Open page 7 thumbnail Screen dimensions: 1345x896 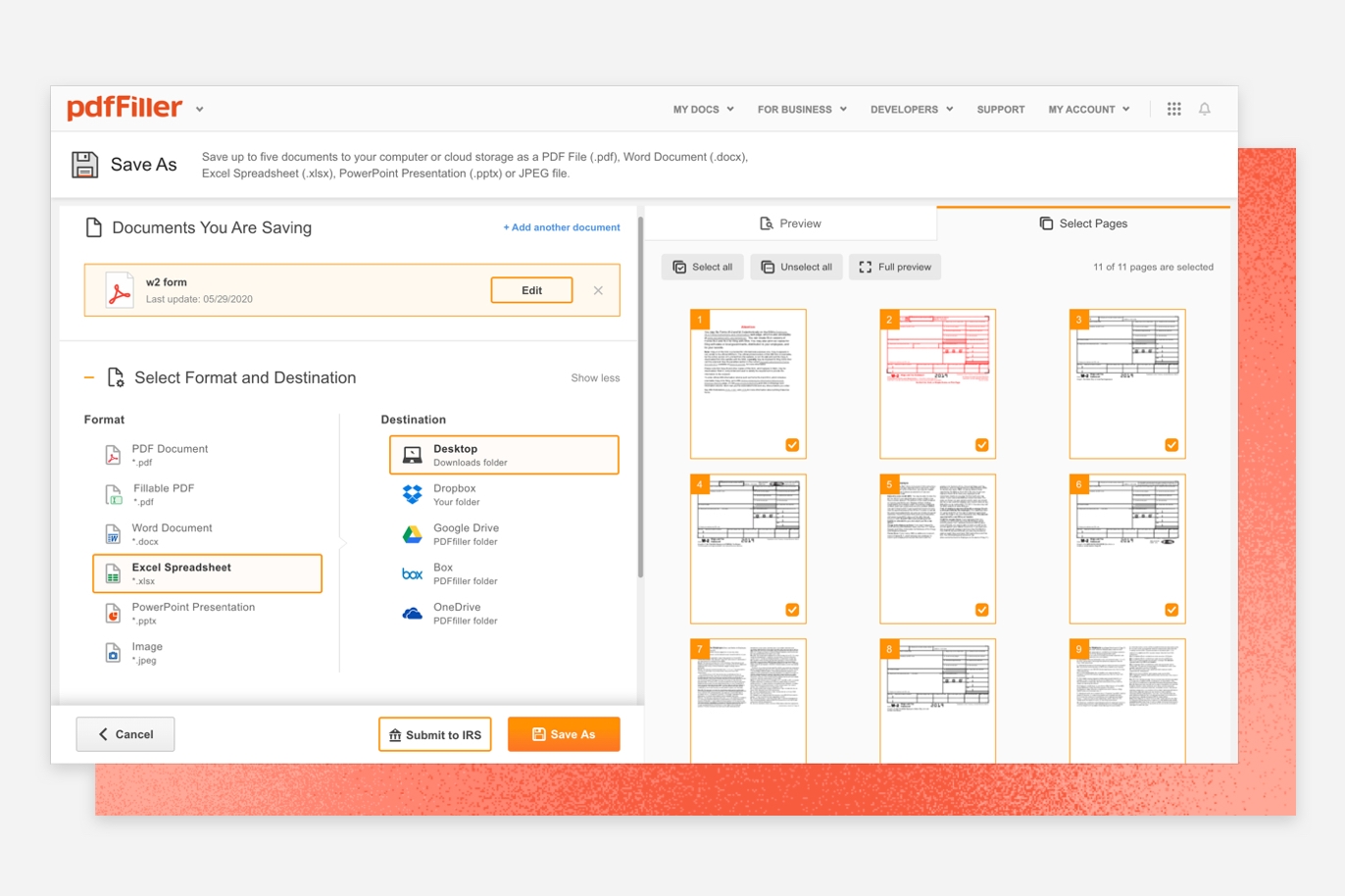click(x=748, y=701)
